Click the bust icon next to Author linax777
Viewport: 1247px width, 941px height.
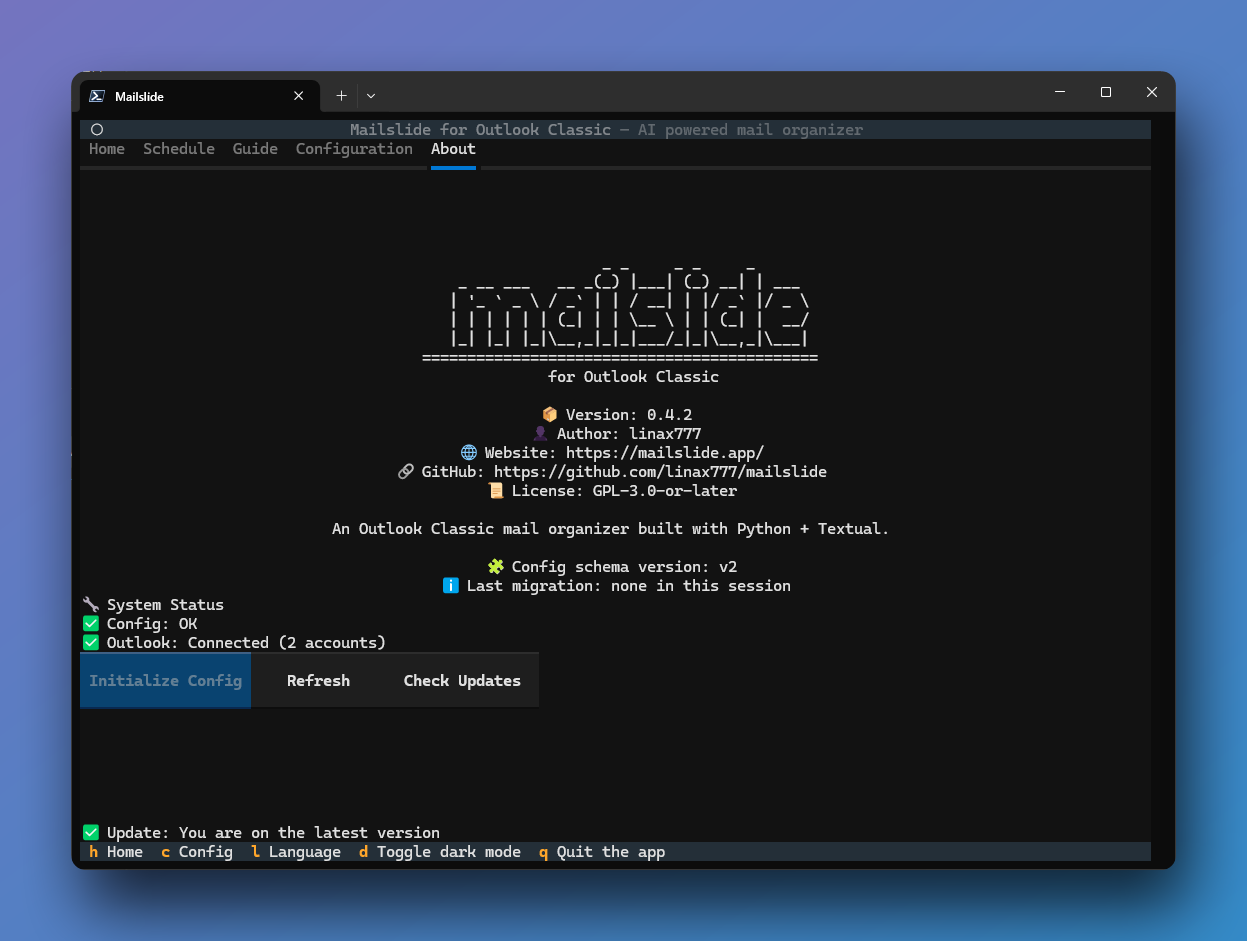(541, 433)
